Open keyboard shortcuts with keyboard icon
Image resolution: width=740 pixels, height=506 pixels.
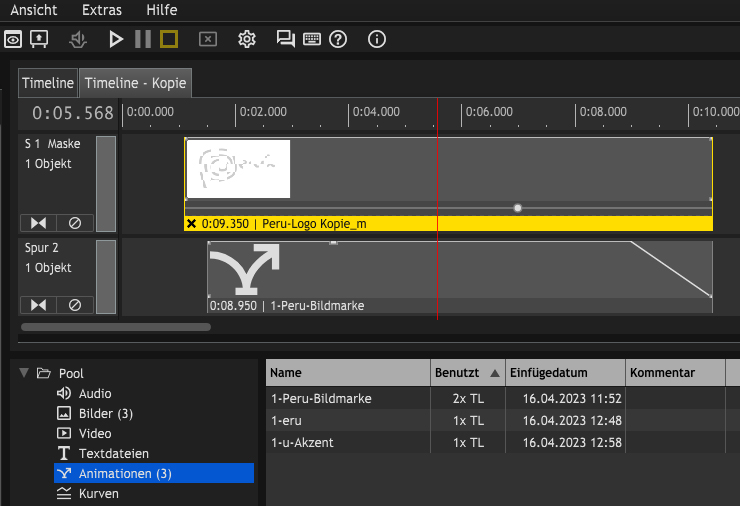(x=311, y=39)
